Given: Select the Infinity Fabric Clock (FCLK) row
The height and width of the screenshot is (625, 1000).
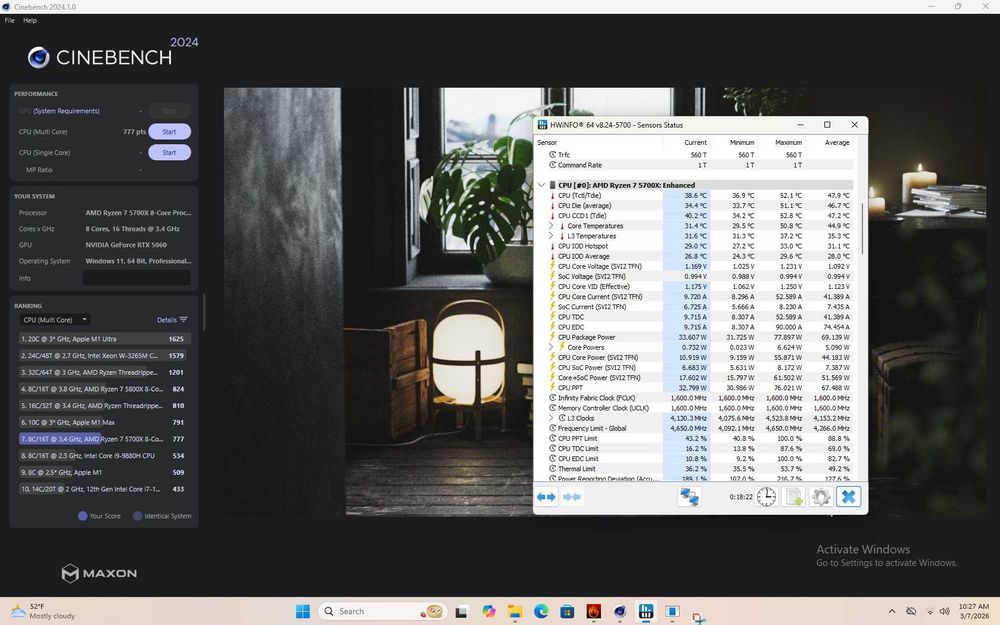Looking at the screenshot, I should (x=695, y=398).
